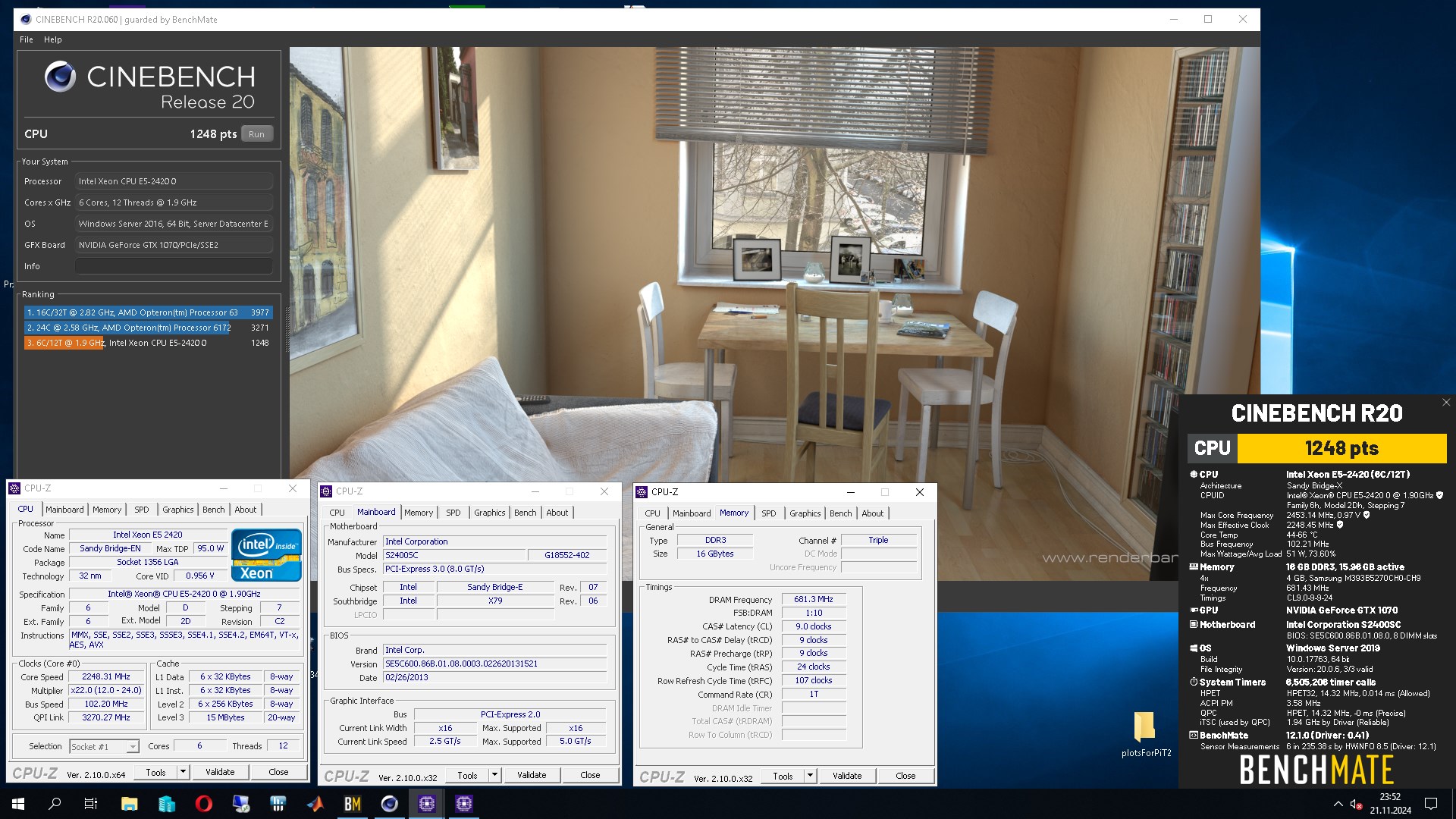Click the Memory icon in BenchMate panel

click(x=1194, y=567)
